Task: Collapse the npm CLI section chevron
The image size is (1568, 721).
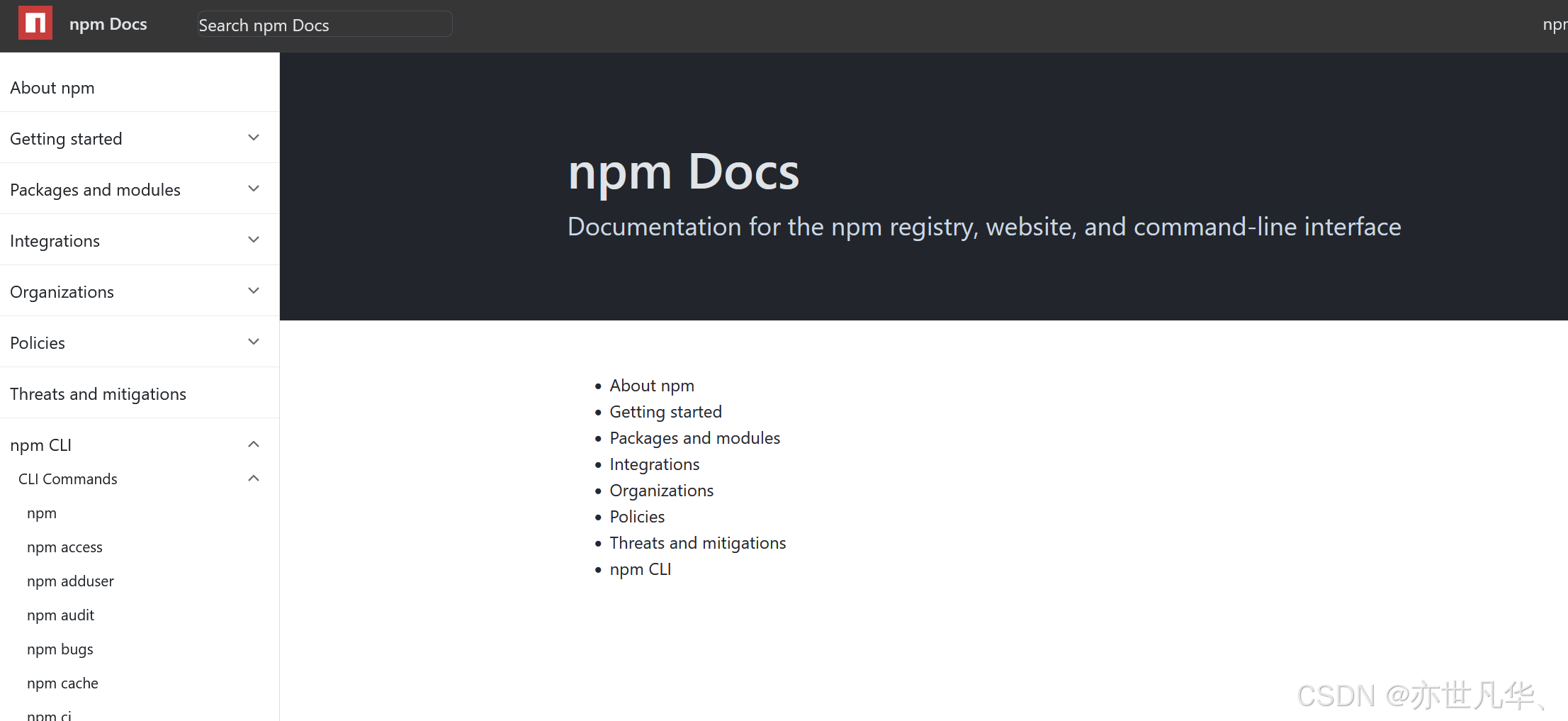Action: point(254,445)
